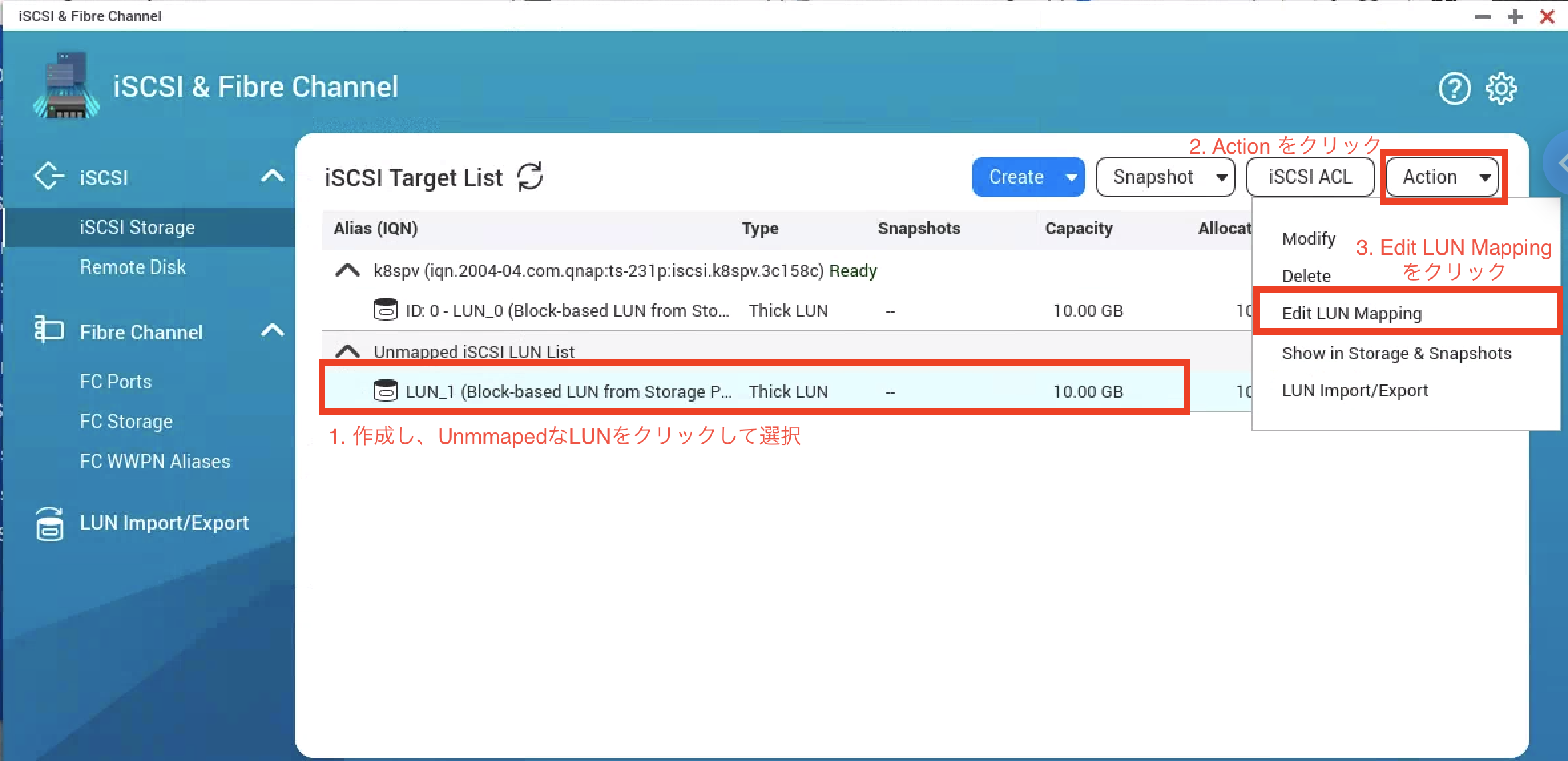Screen dimensions: 1568x761
Task: Click the iSCSI sidebar section icon
Action: [49, 176]
